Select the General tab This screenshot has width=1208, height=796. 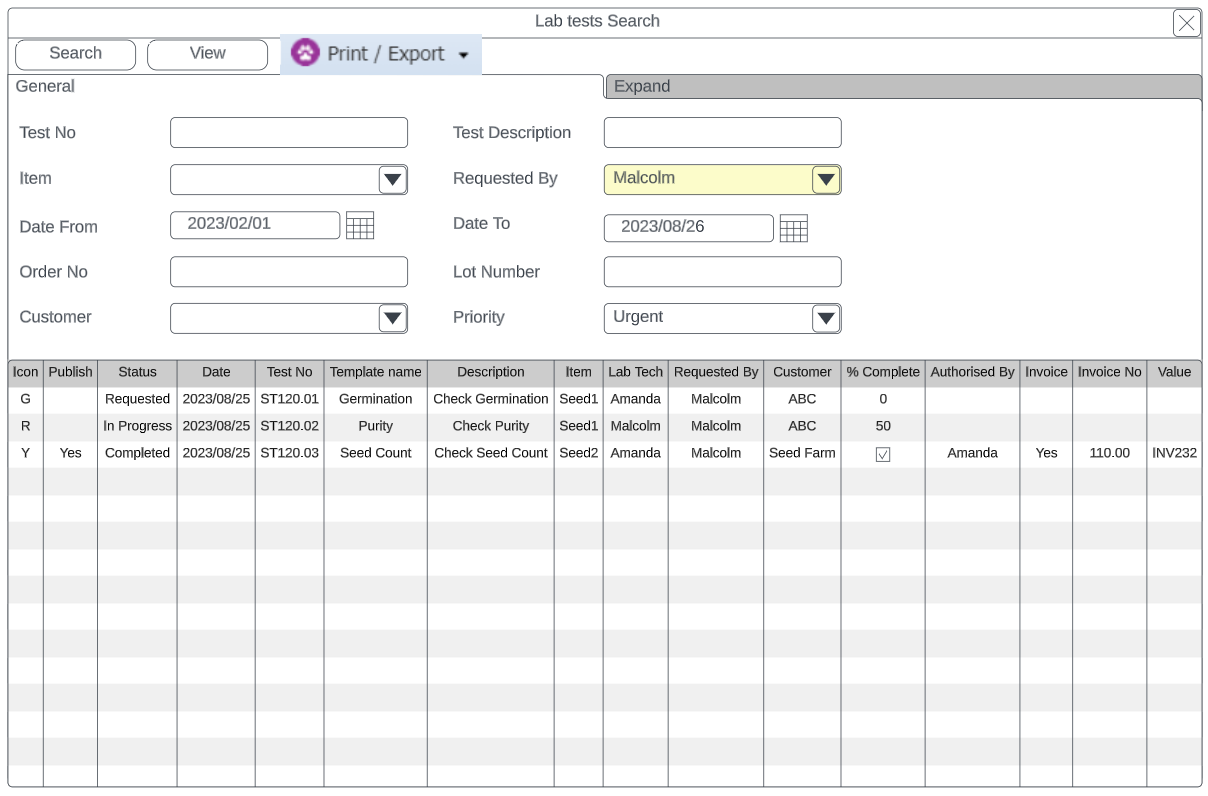click(45, 87)
